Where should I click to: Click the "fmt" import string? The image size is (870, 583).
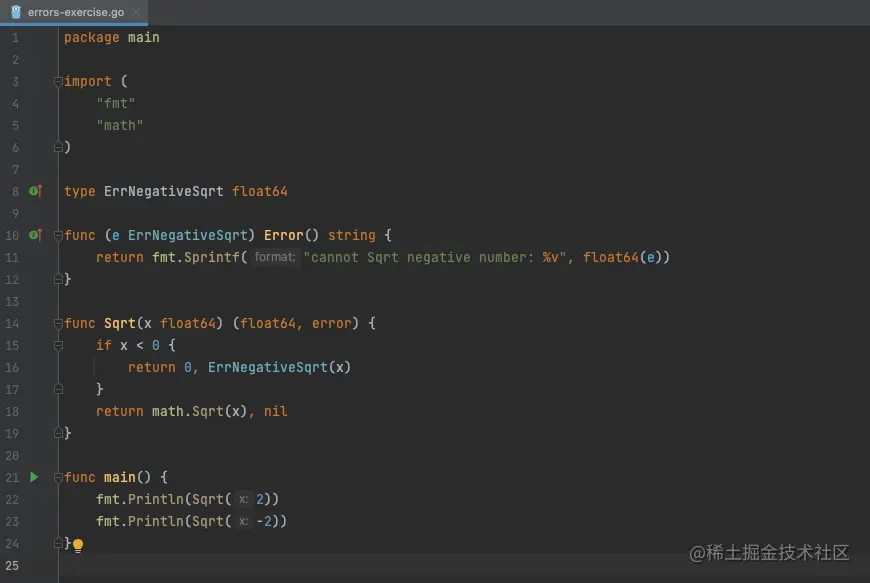pos(115,103)
